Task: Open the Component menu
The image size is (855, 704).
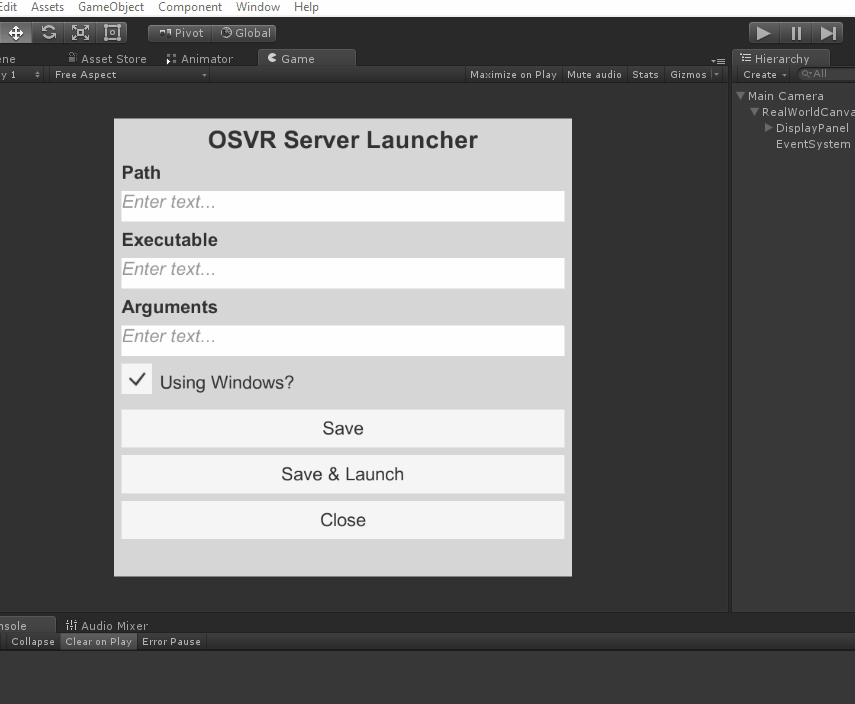Action: pyautogui.click(x=190, y=7)
